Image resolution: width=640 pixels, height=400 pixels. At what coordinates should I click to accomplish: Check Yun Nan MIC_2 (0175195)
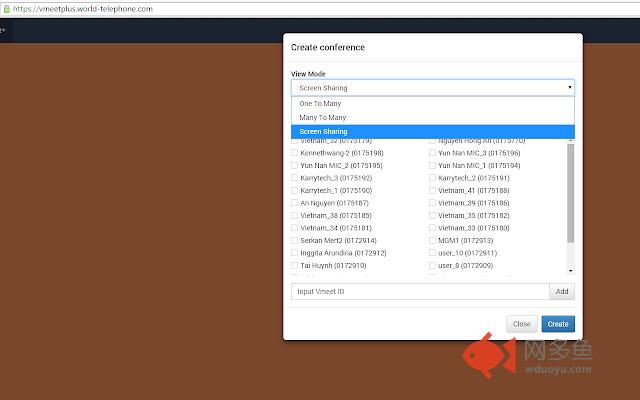[294, 165]
